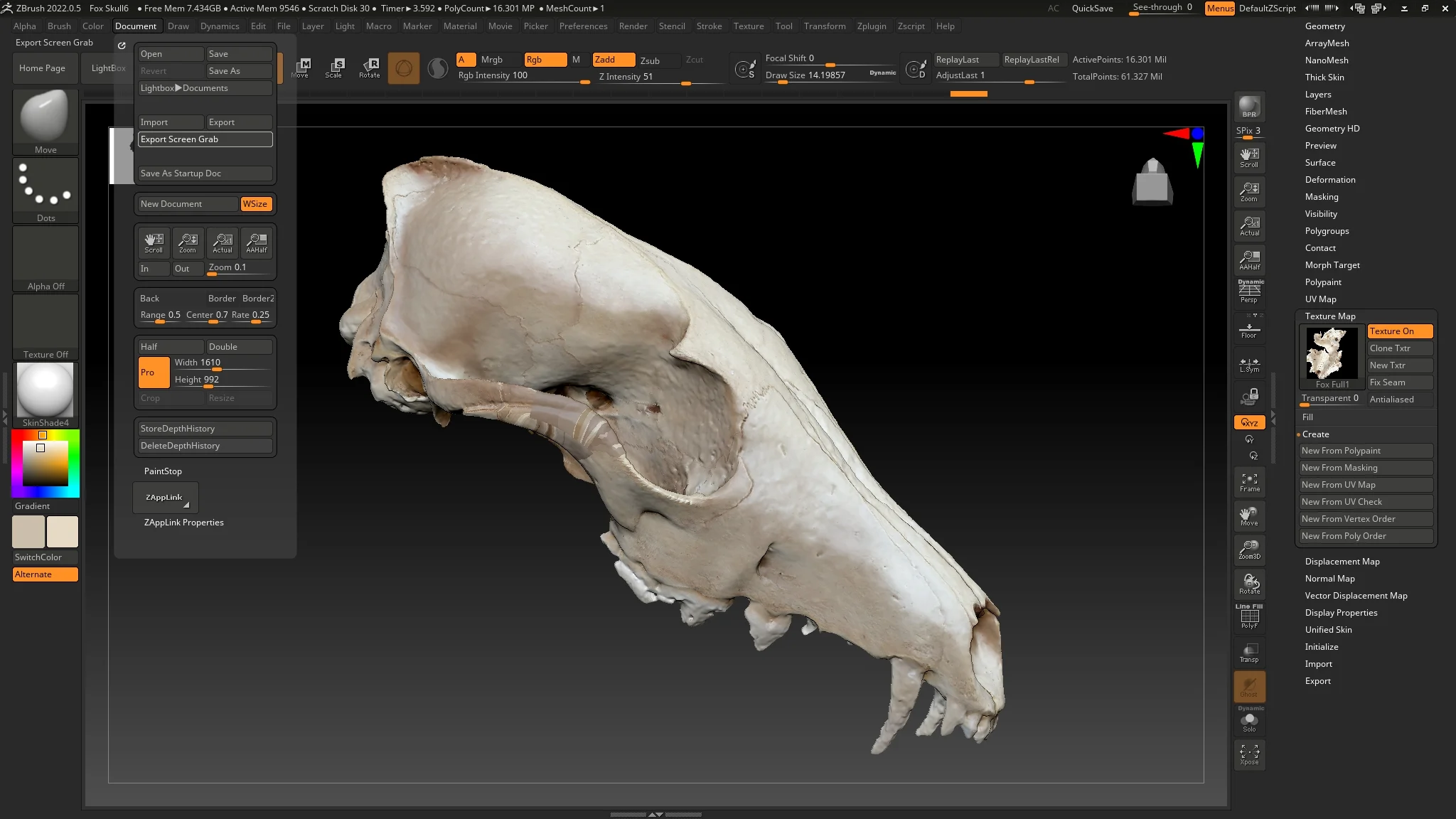Image resolution: width=1456 pixels, height=819 pixels.
Task: Toggle L.Sym local symmetry icon
Action: [1249, 365]
